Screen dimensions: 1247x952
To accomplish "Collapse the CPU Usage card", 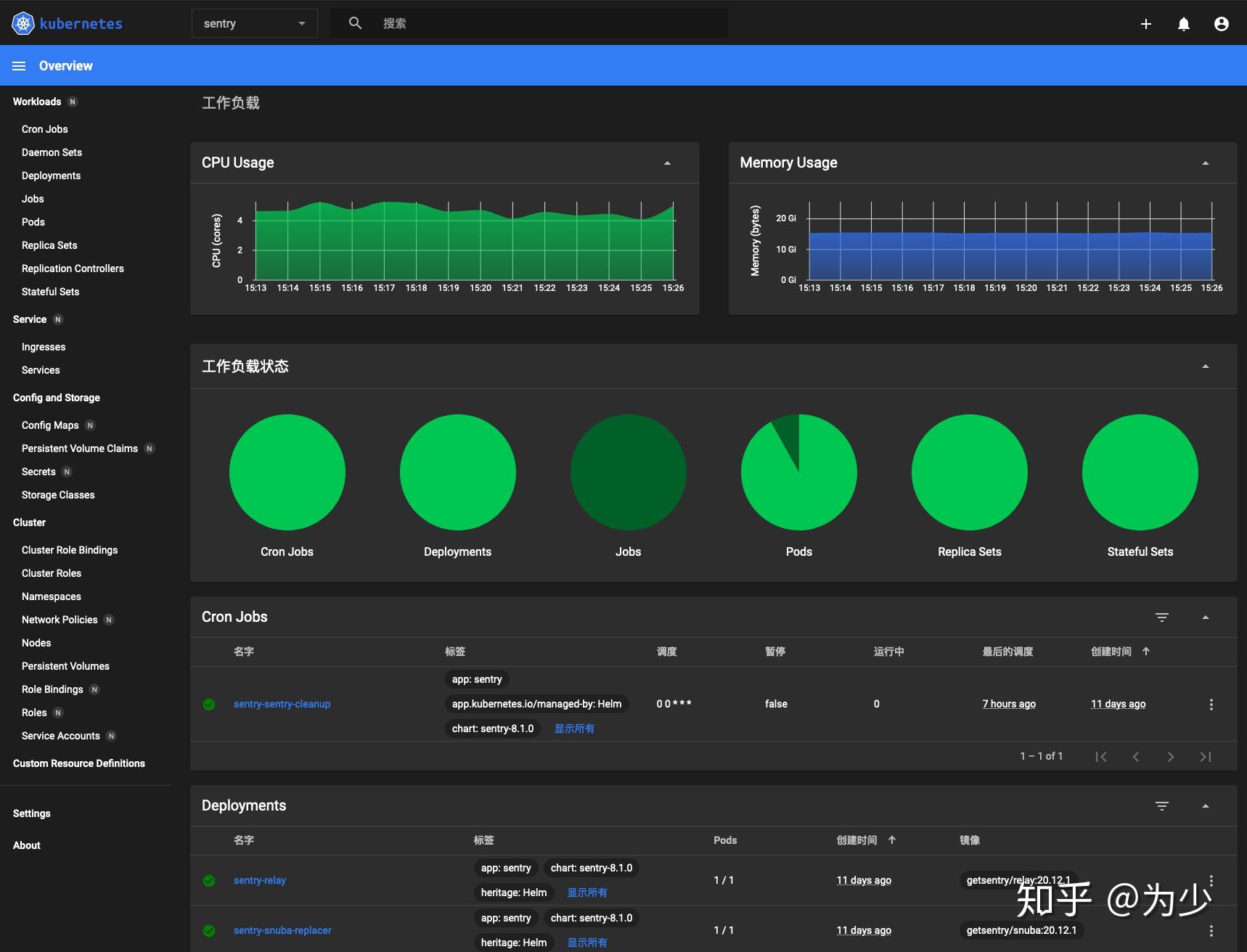I will coord(667,163).
